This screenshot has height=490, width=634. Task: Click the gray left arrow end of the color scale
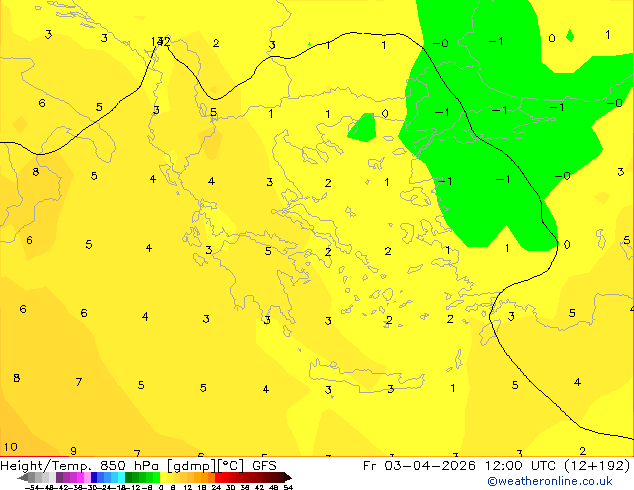[22, 477]
